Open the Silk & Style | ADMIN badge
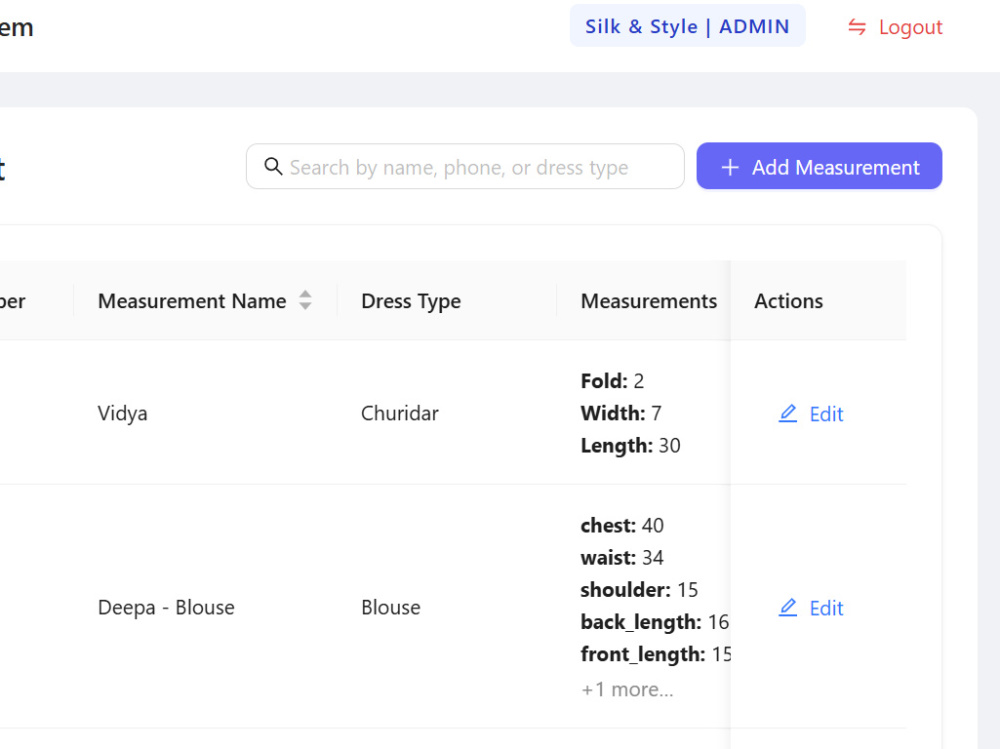The height and width of the screenshot is (749, 1000). [688, 26]
